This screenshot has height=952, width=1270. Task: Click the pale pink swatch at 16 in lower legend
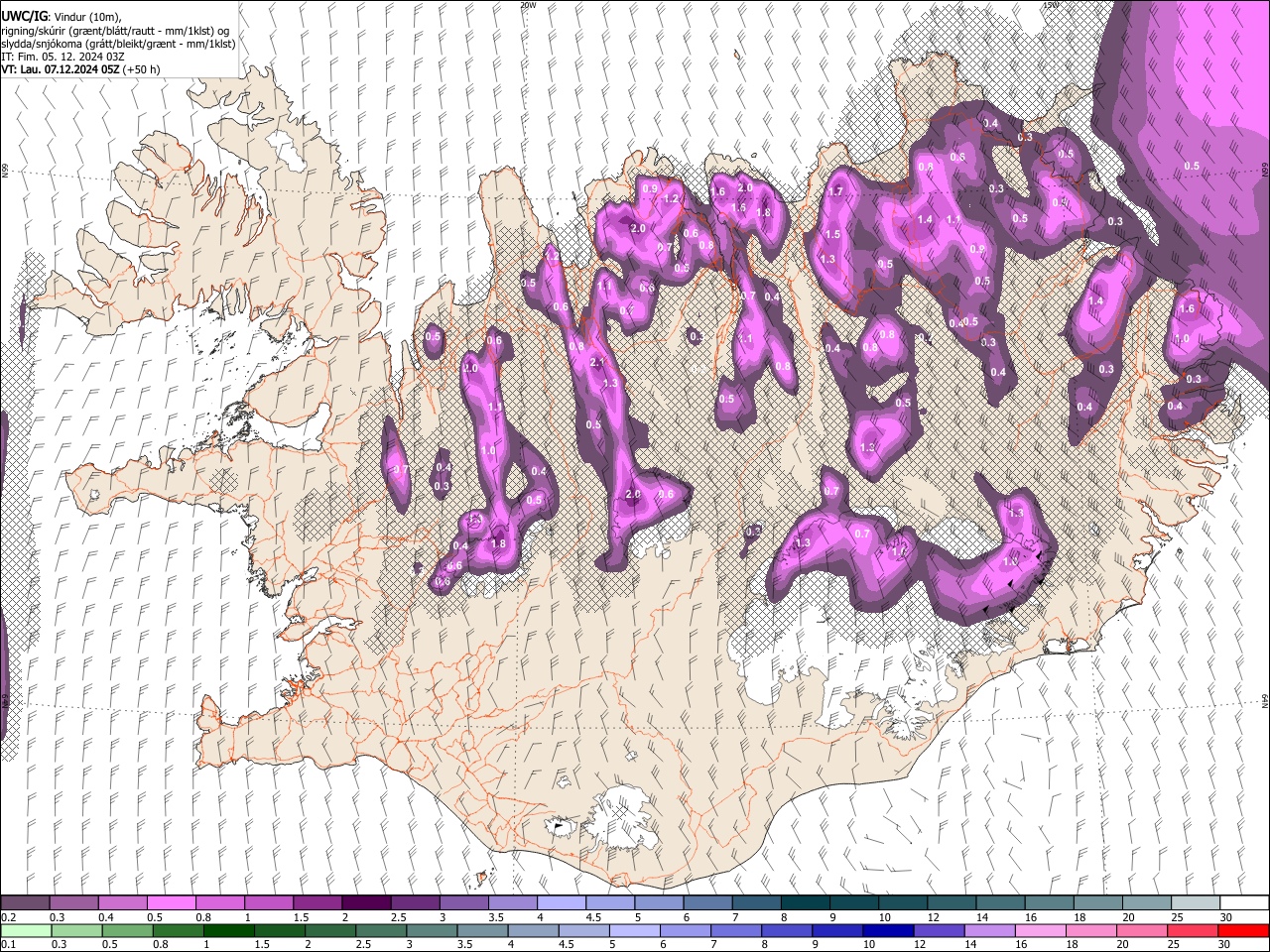1040,930
